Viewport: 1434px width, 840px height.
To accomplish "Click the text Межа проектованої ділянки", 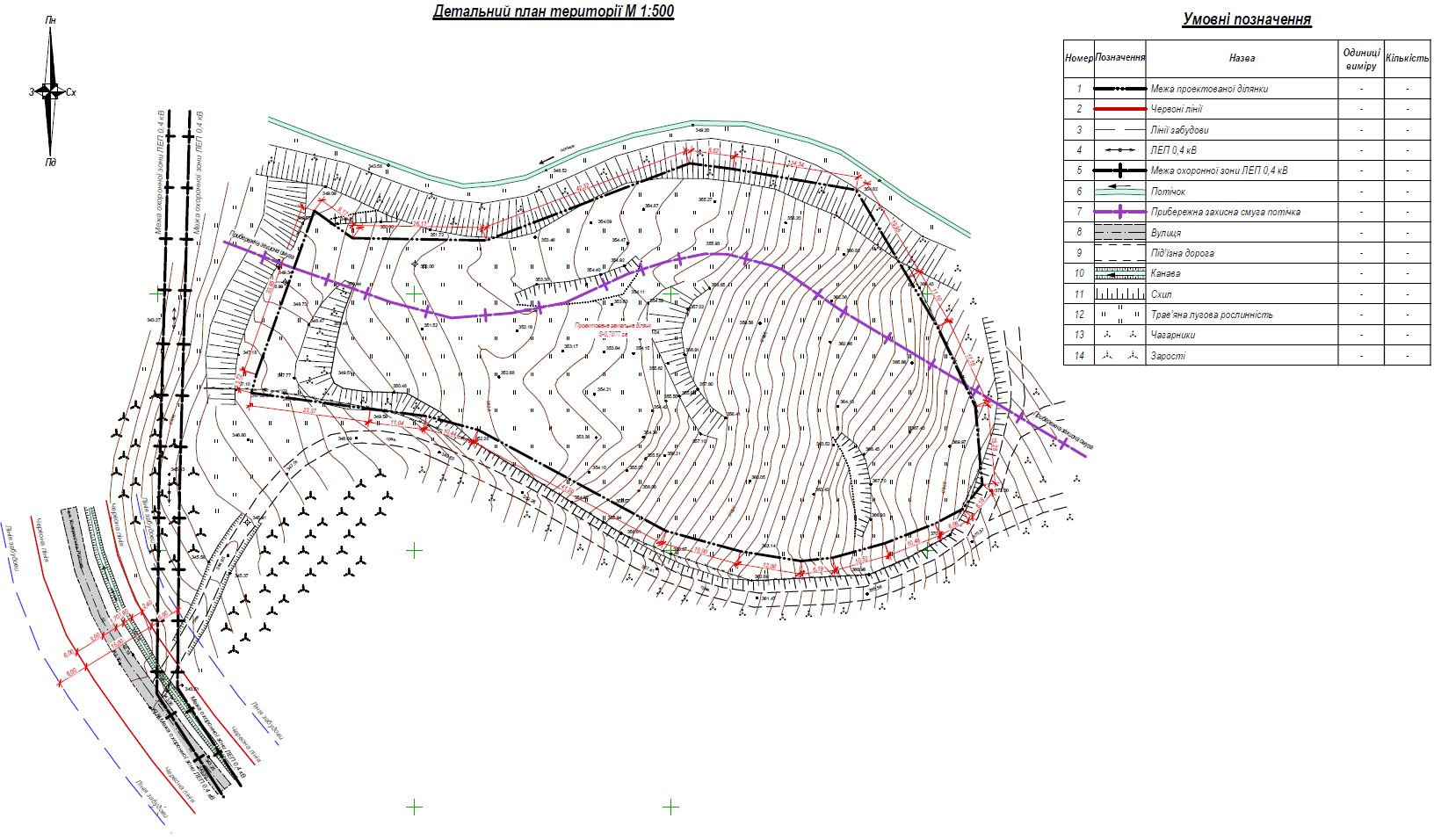I will tap(1209, 89).
